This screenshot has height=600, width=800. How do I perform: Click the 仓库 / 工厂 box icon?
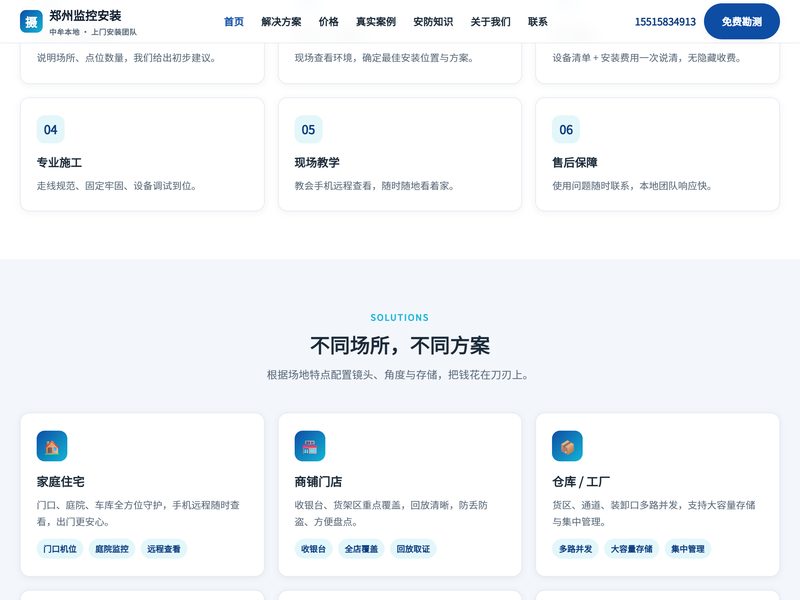tap(567, 446)
